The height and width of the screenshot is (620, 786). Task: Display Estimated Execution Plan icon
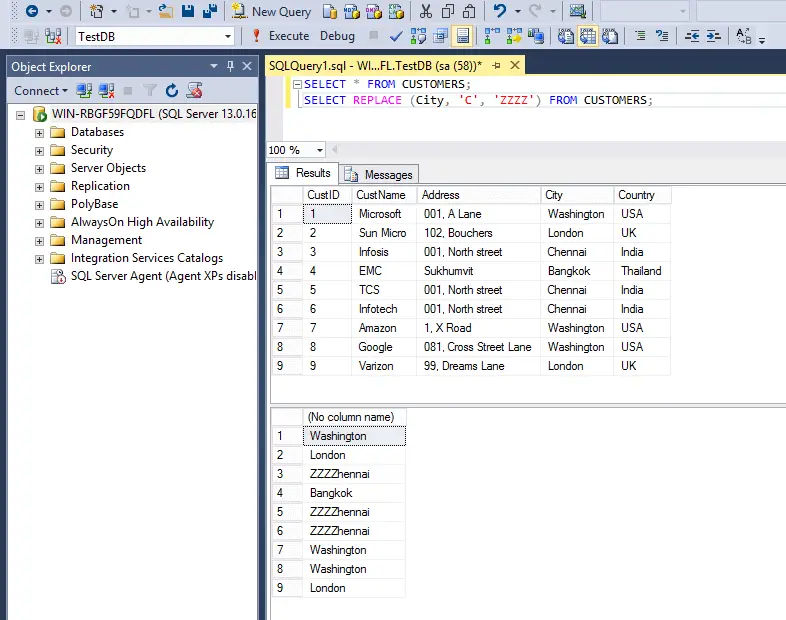pos(418,36)
